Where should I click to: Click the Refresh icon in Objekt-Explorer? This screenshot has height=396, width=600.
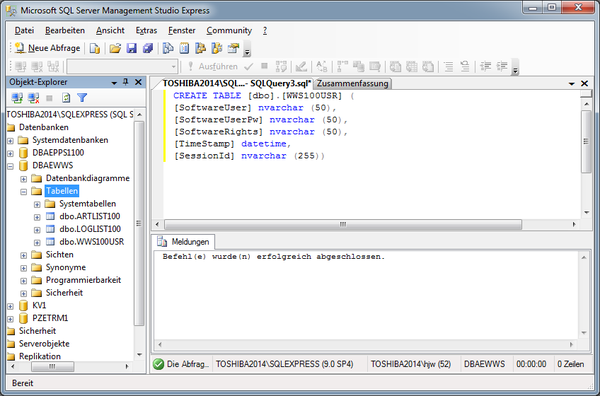[x=66, y=98]
